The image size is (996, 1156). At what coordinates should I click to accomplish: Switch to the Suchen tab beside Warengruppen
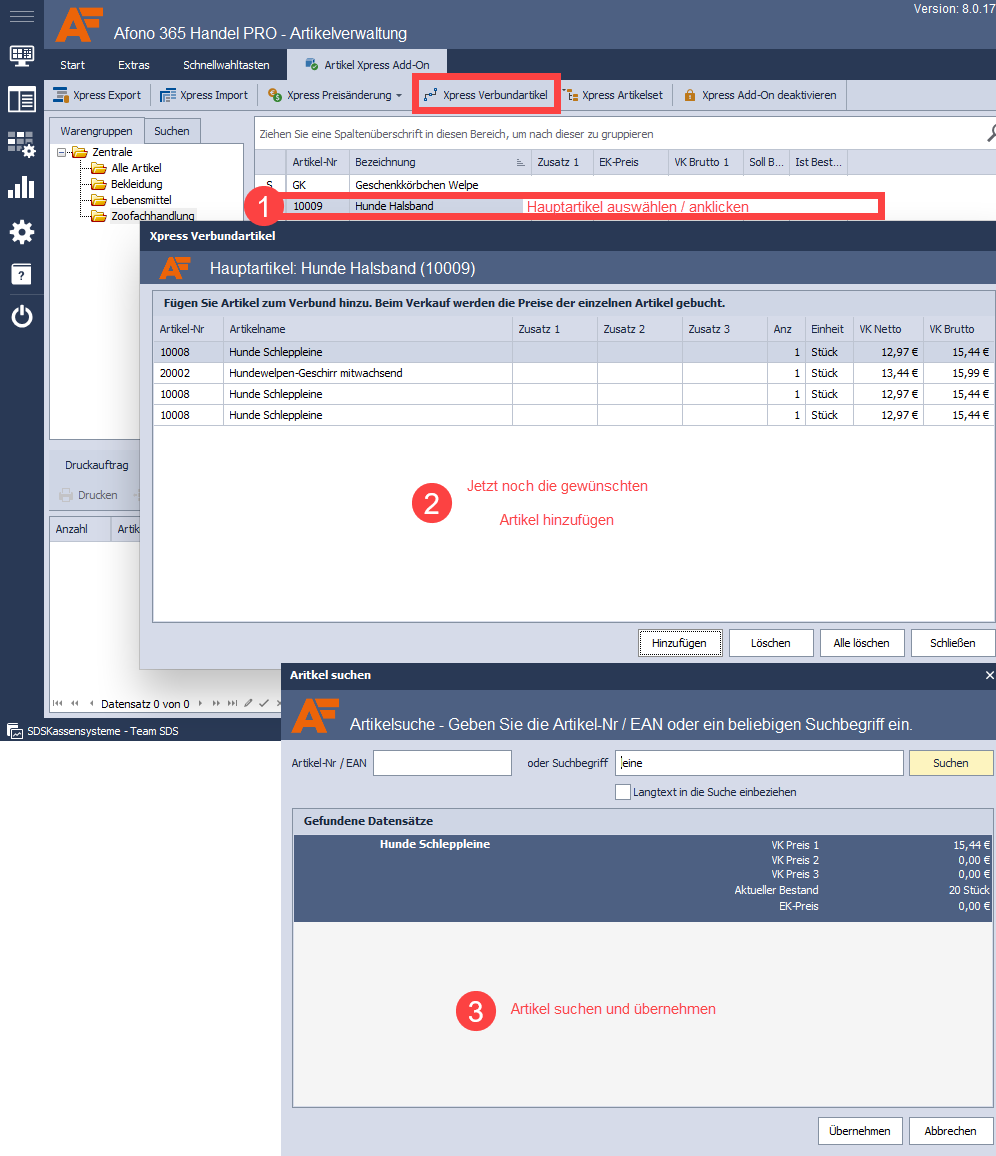point(172,131)
